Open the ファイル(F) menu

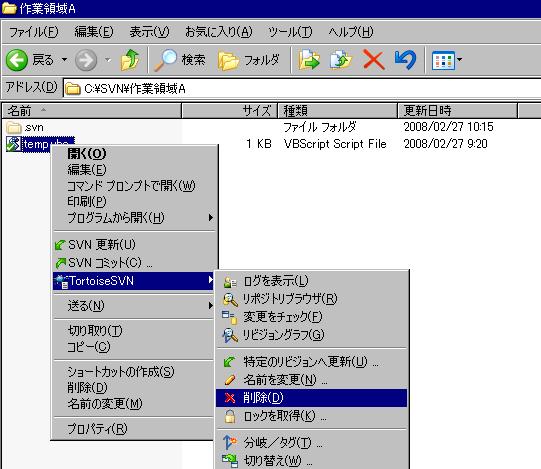tap(33, 32)
